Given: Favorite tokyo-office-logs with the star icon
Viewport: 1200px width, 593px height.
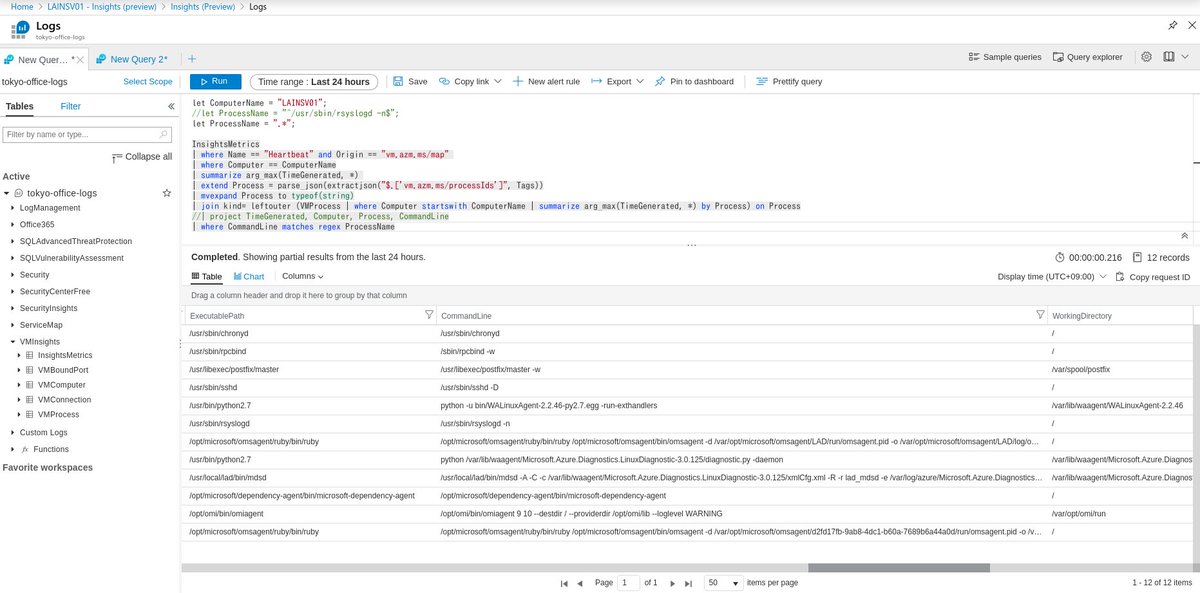Looking at the screenshot, I should [x=167, y=192].
